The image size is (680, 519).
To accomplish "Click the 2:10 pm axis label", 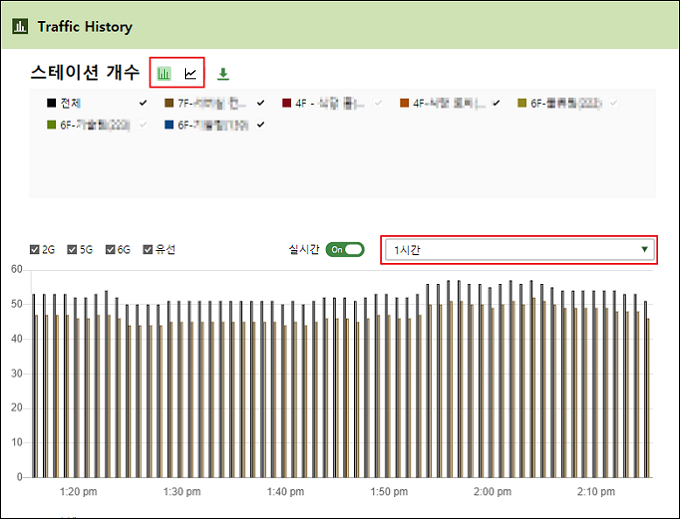I will (596, 492).
